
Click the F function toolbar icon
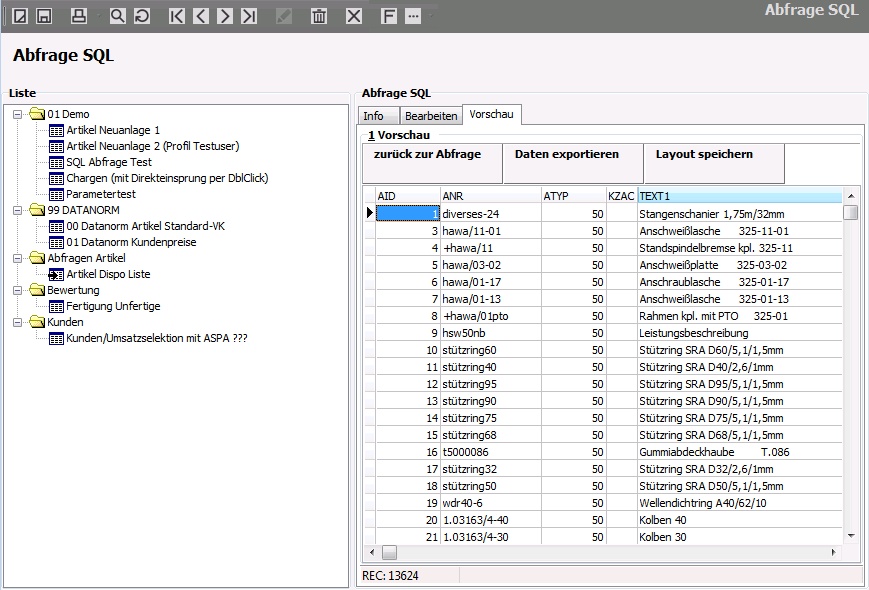(x=389, y=16)
